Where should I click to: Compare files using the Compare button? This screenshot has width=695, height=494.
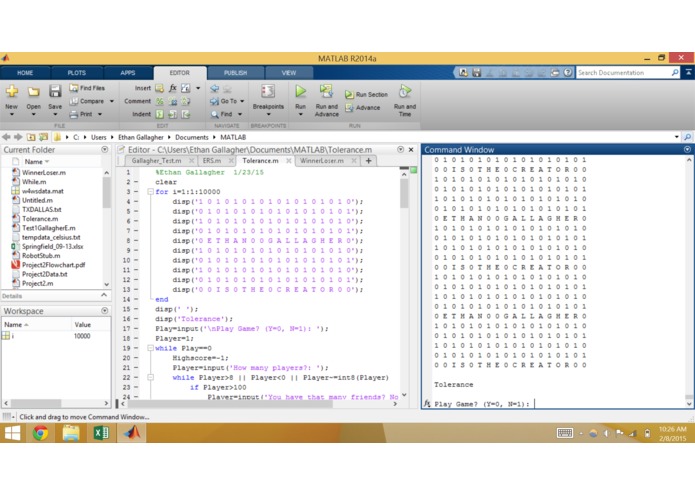pyautogui.click(x=87, y=101)
